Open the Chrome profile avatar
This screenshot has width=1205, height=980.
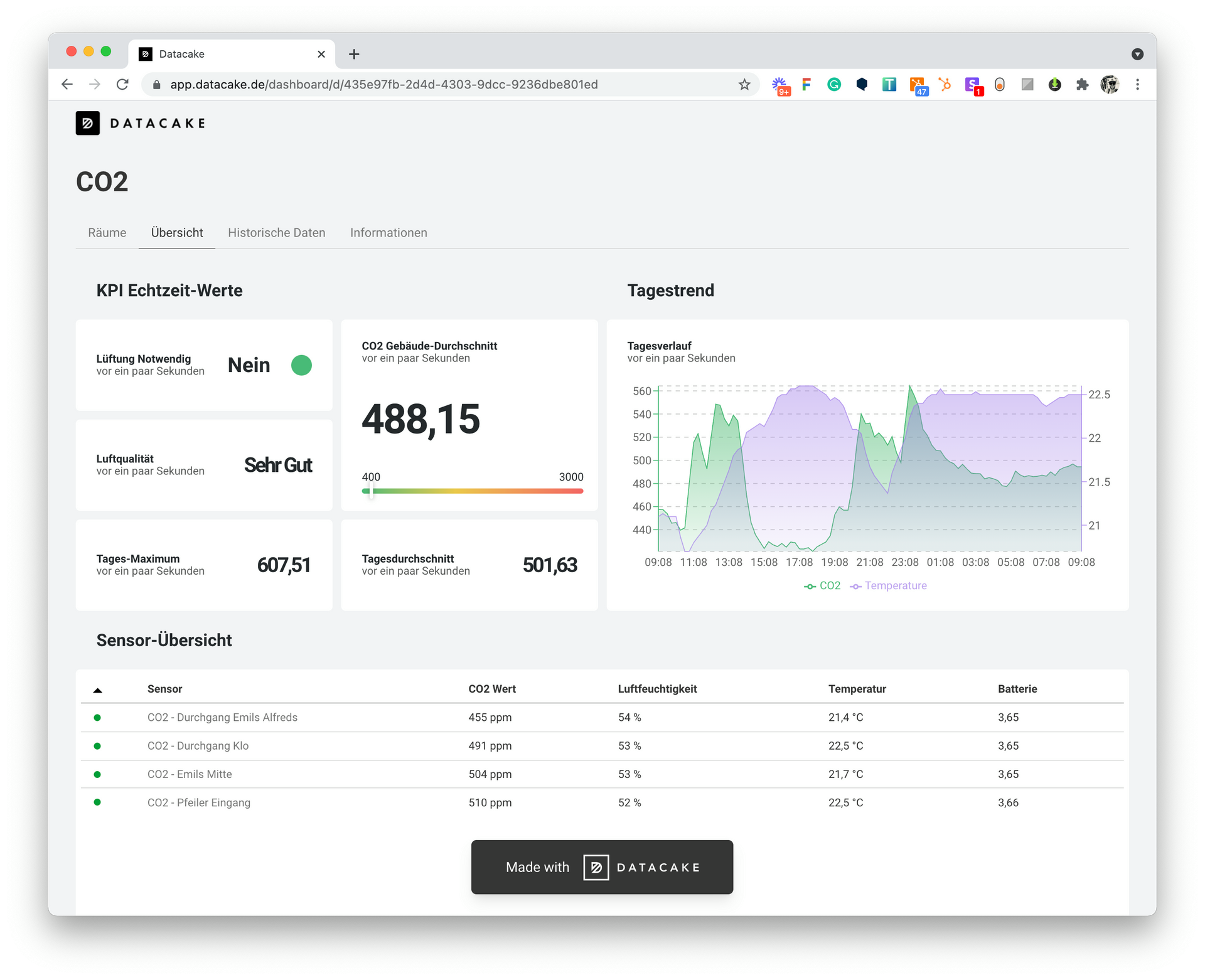1110,85
